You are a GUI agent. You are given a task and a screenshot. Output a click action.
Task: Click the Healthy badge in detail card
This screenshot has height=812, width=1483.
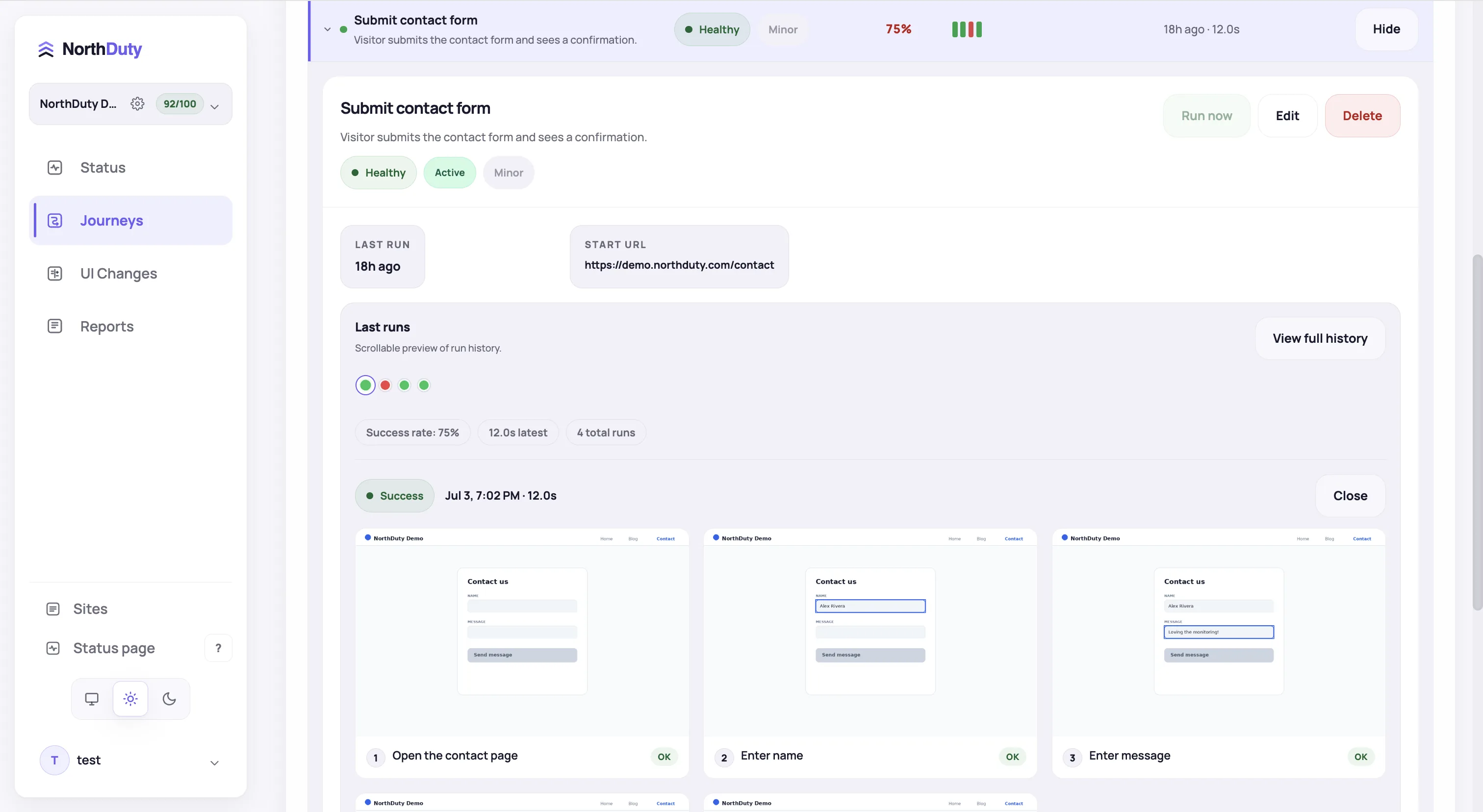click(378, 173)
